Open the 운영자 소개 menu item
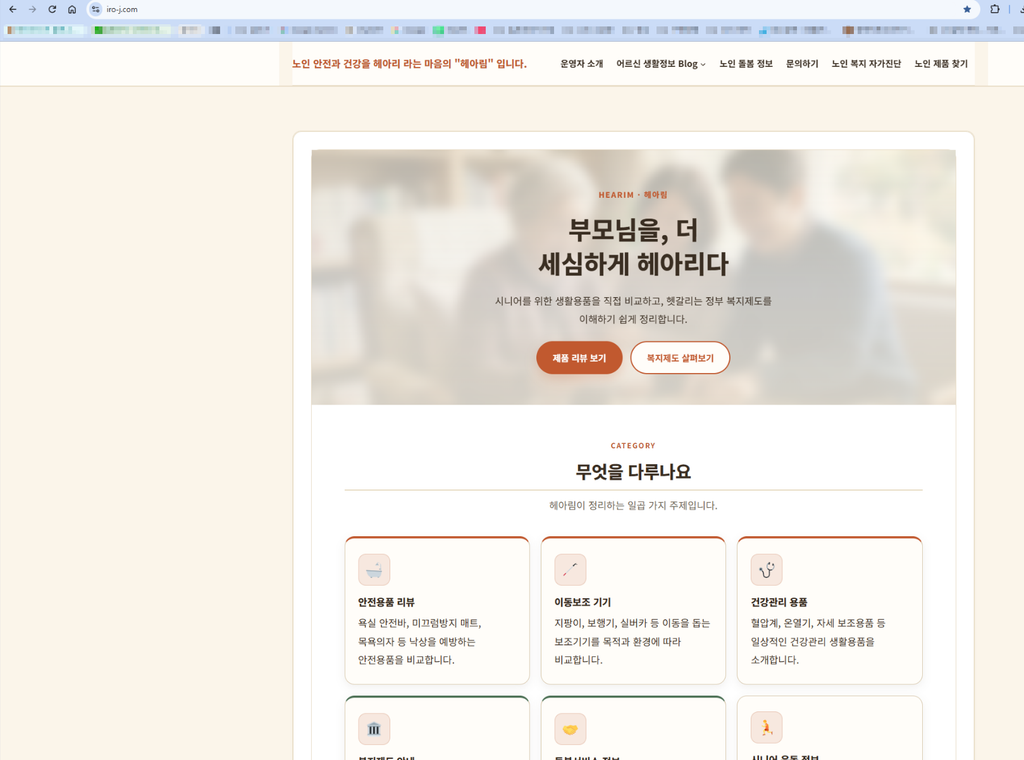This screenshot has width=1024, height=760. 582,64
